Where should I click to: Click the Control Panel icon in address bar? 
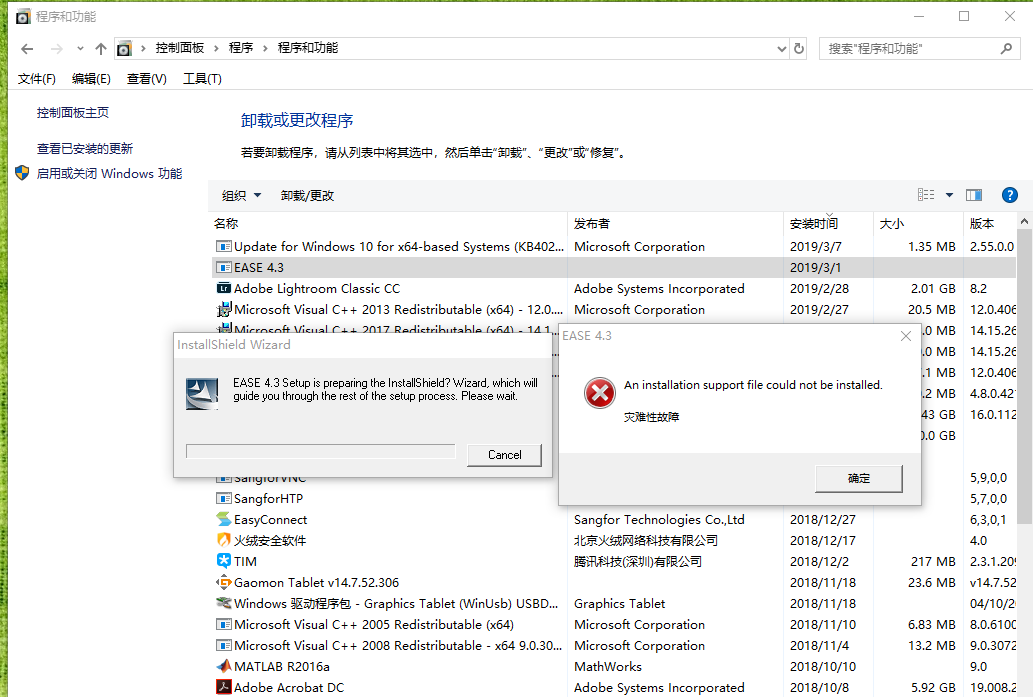coord(124,49)
